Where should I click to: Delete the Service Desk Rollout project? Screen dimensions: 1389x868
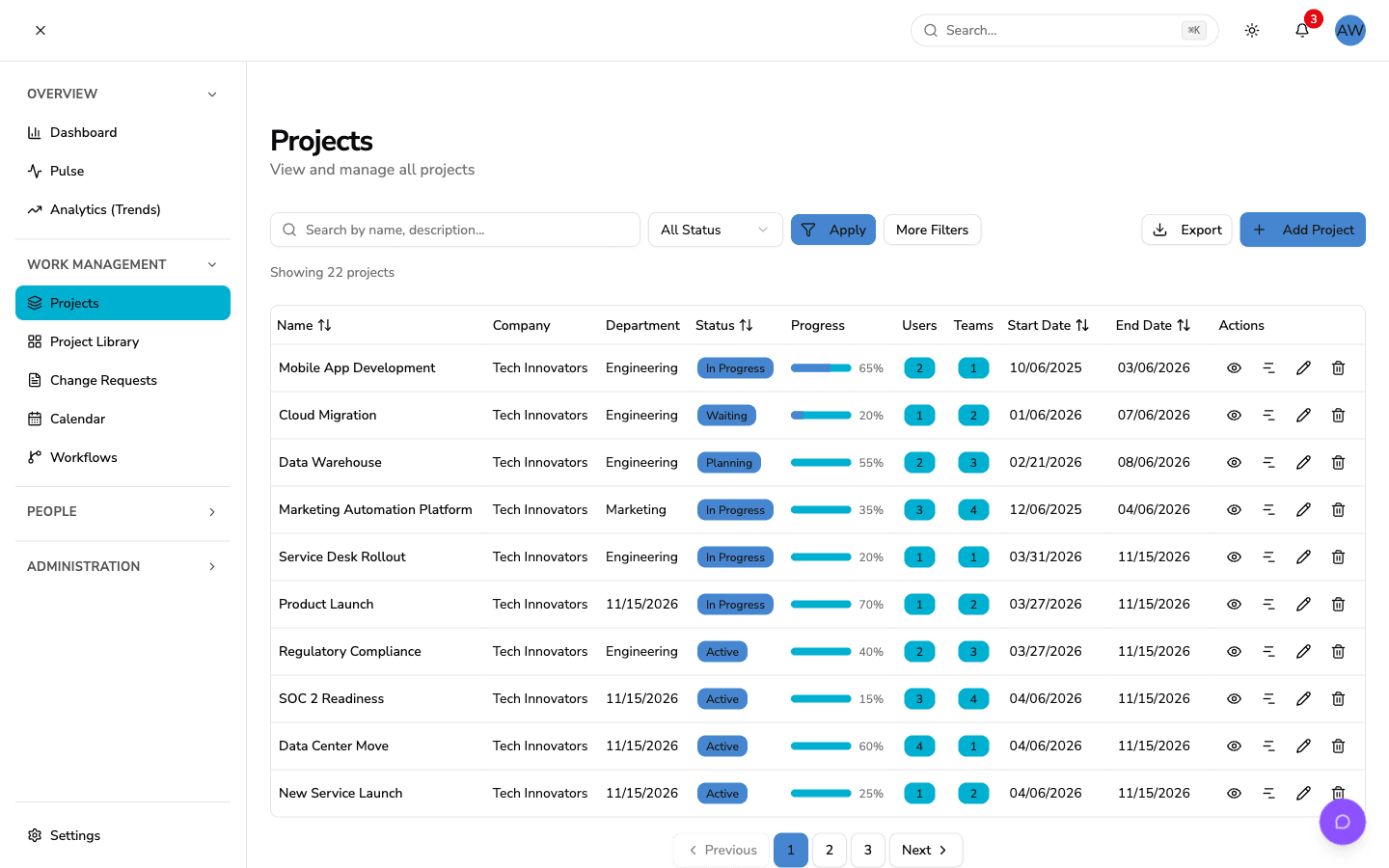click(x=1338, y=556)
